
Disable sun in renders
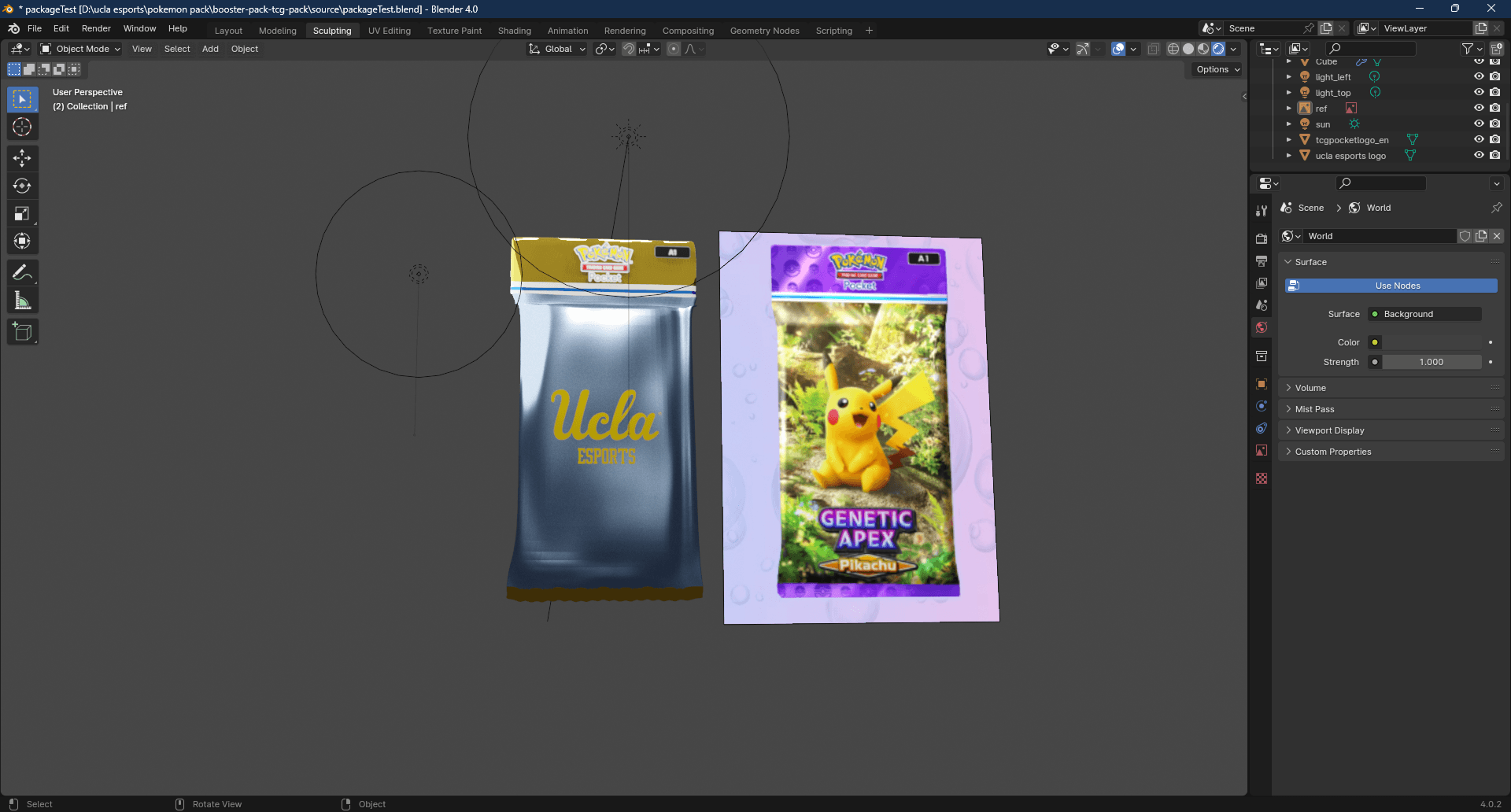tap(1494, 124)
